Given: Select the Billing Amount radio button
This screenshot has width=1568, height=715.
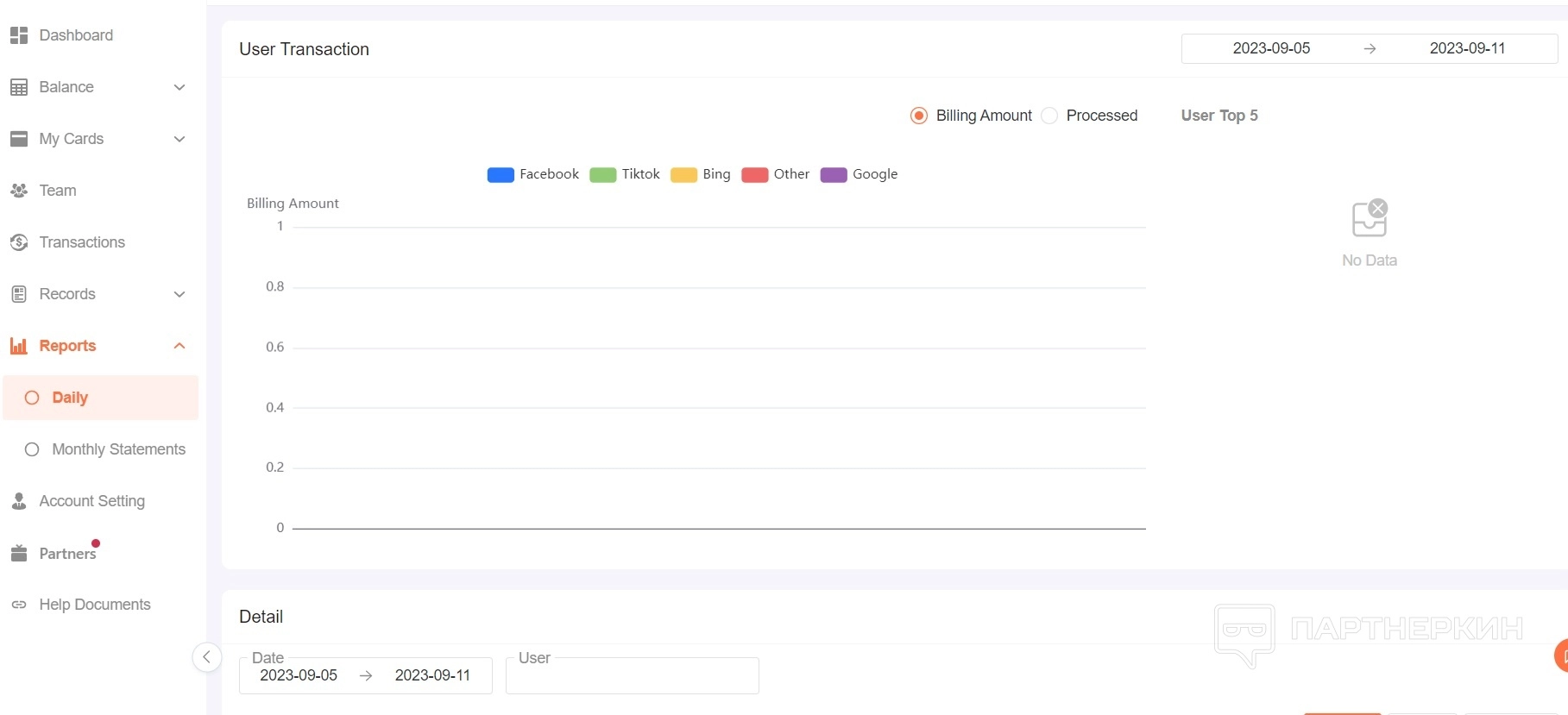Looking at the screenshot, I should [x=919, y=116].
